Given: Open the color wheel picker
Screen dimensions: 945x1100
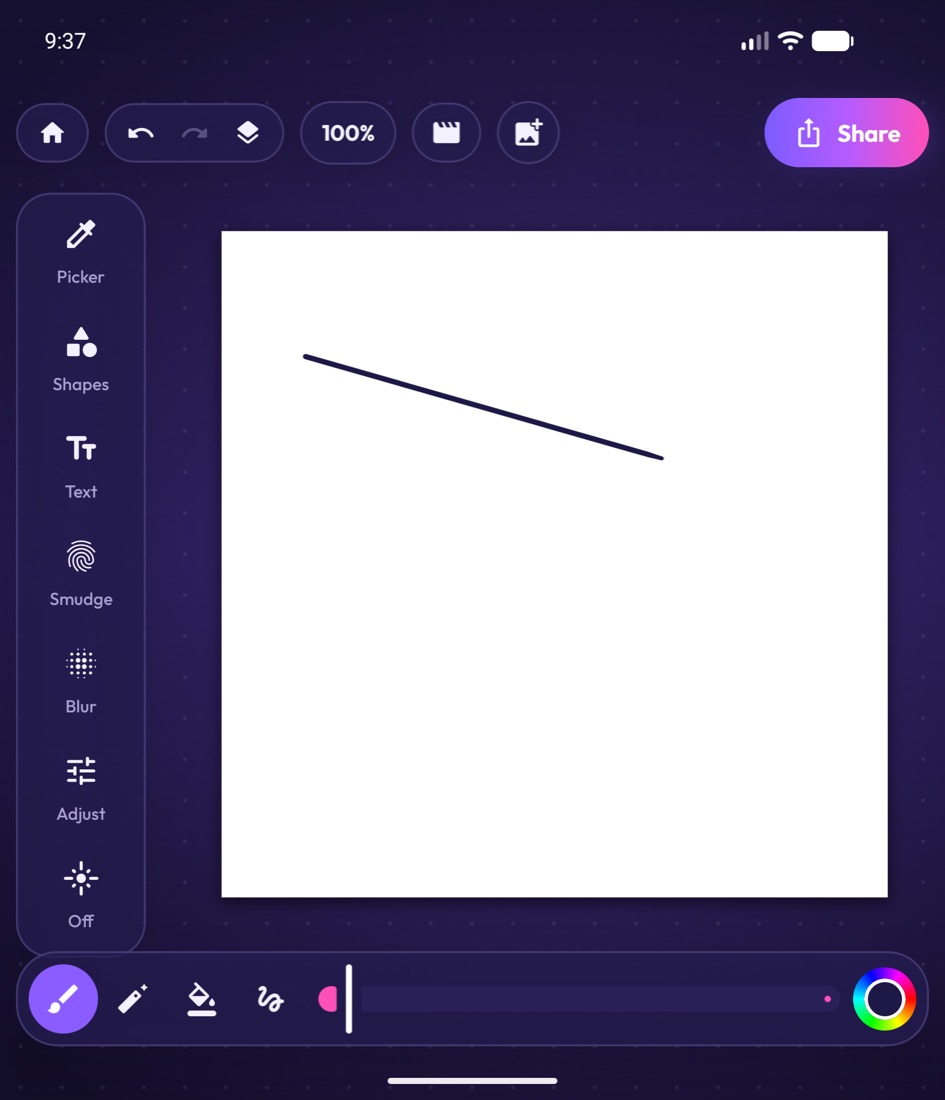Looking at the screenshot, I should [x=884, y=999].
